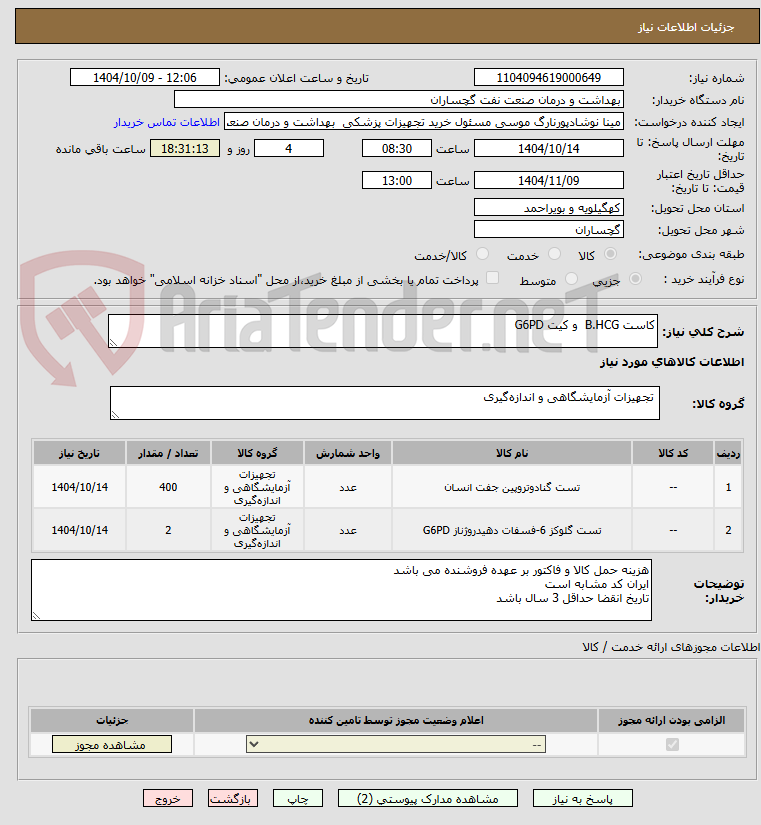Click ایجاد کننده درخواست field
Viewport: 761px width, 825px height.
(x=424, y=122)
